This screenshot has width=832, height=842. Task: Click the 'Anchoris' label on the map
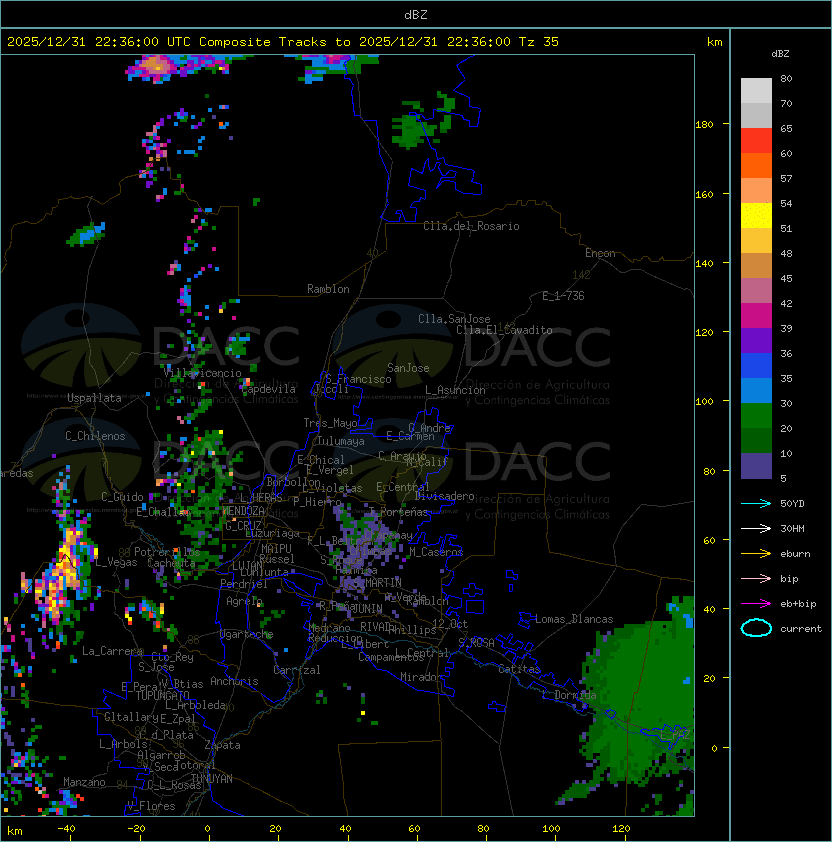coord(234,681)
